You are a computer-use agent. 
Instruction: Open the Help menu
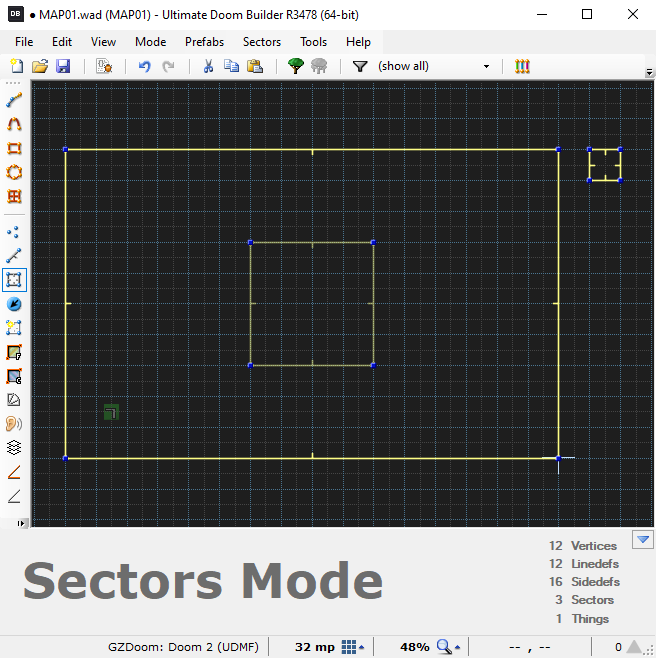(x=358, y=42)
